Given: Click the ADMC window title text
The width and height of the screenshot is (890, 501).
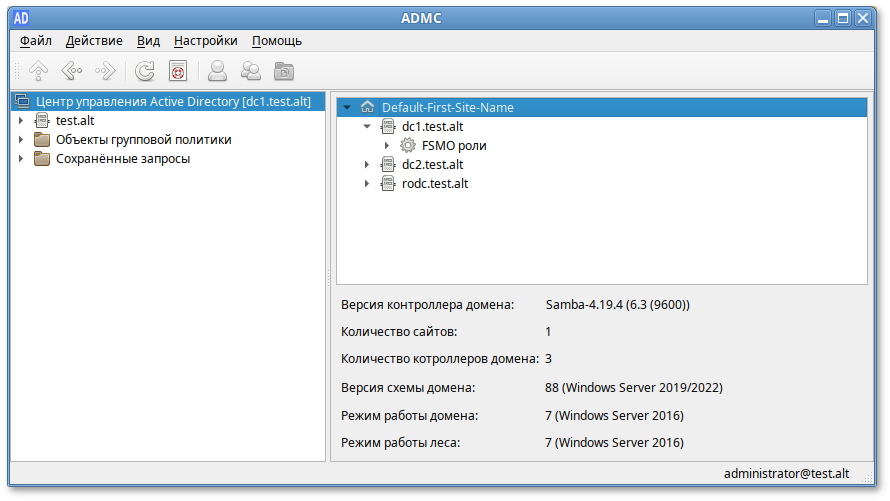Looking at the screenshot, I should click(x=421, y=18).
